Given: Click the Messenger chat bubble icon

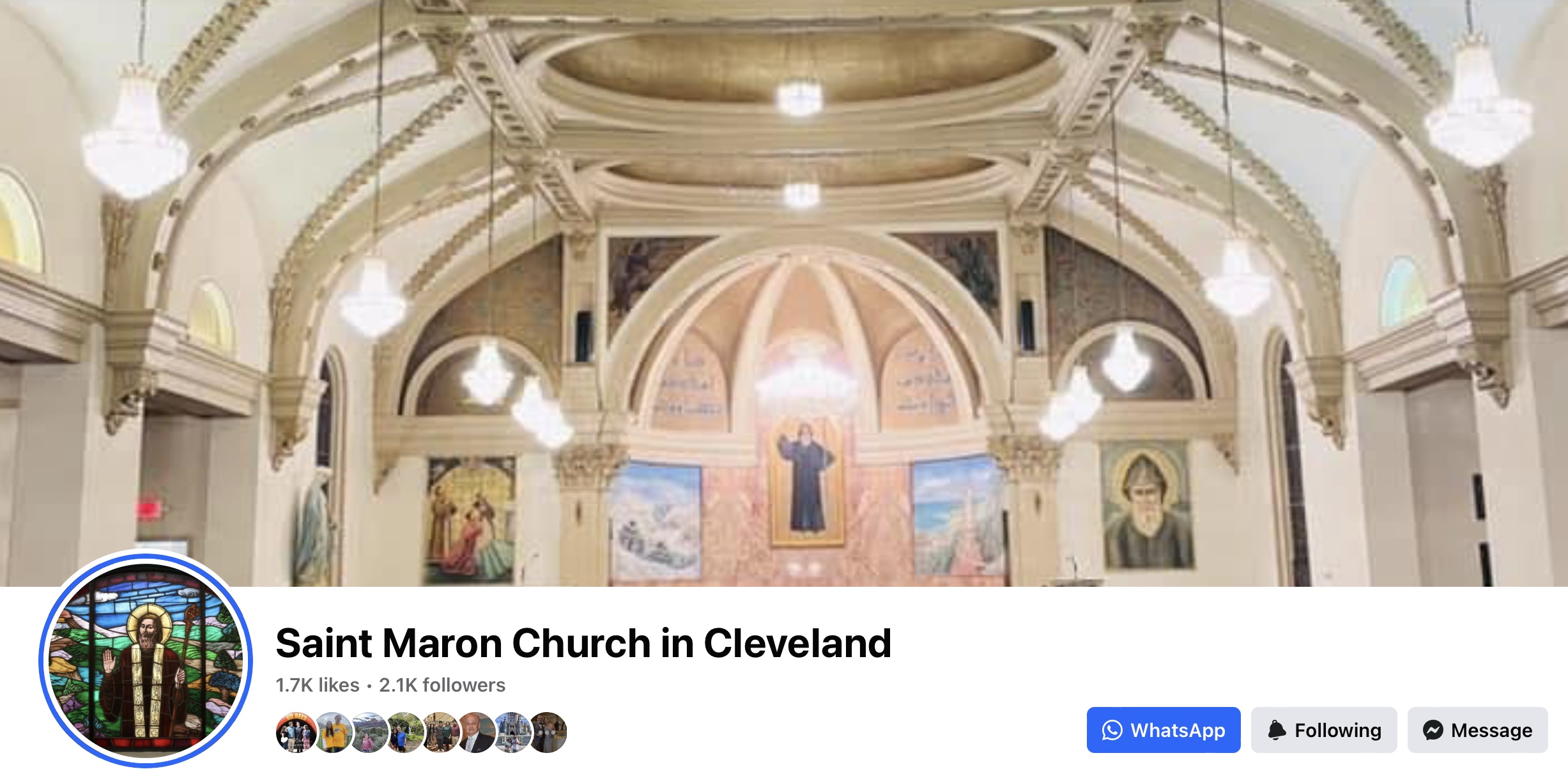Looking at the screenshot, I should coord(1433,730).
